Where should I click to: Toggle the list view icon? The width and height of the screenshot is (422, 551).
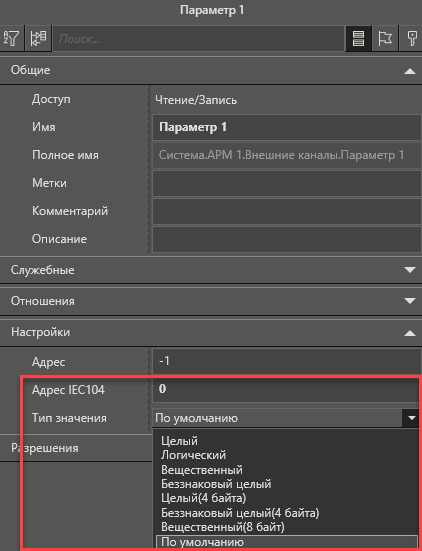(358, 38)
